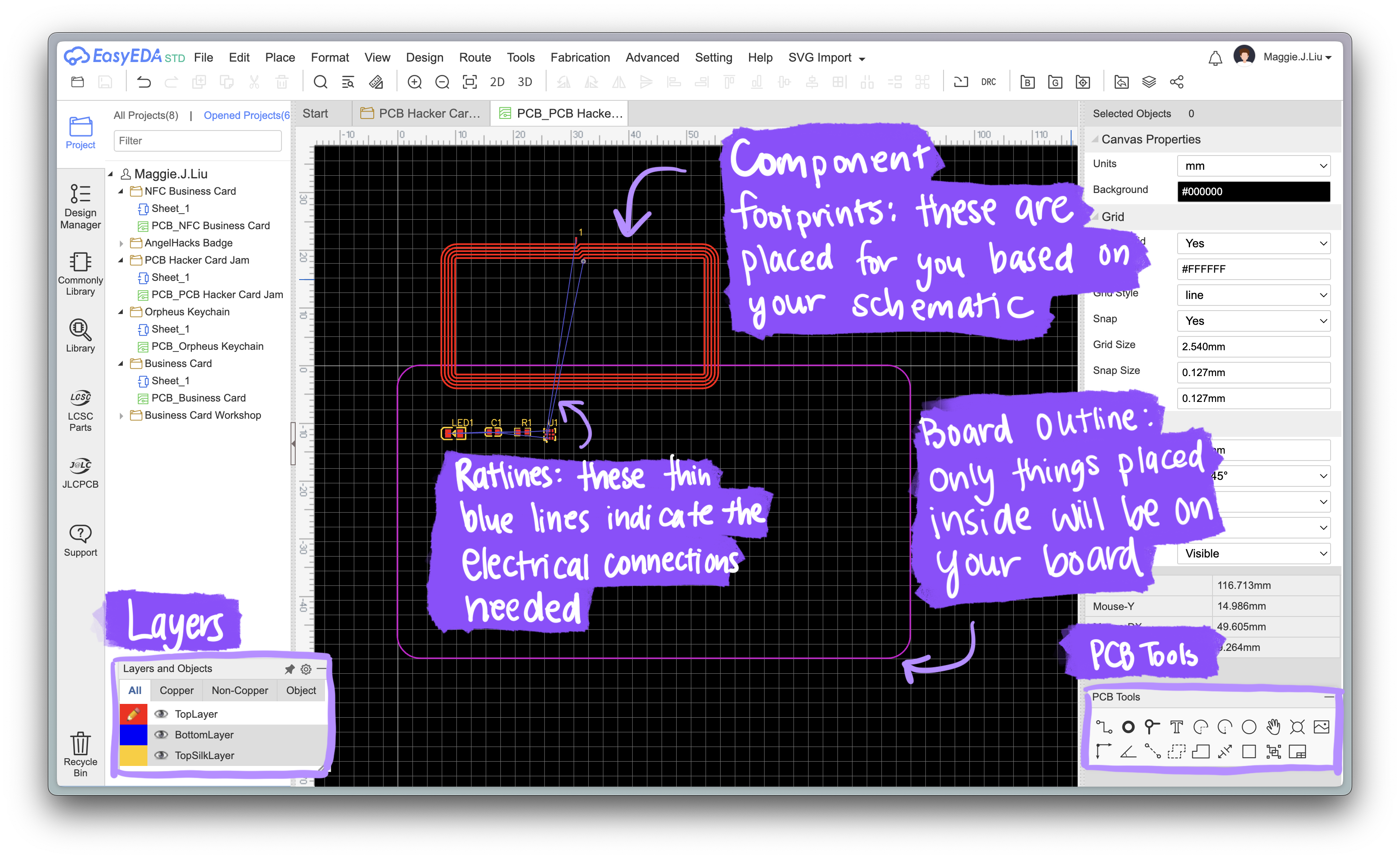Select the Pad tool in PCB Tools
Screen dimensions: 1400x859
tap(1128, 727)
